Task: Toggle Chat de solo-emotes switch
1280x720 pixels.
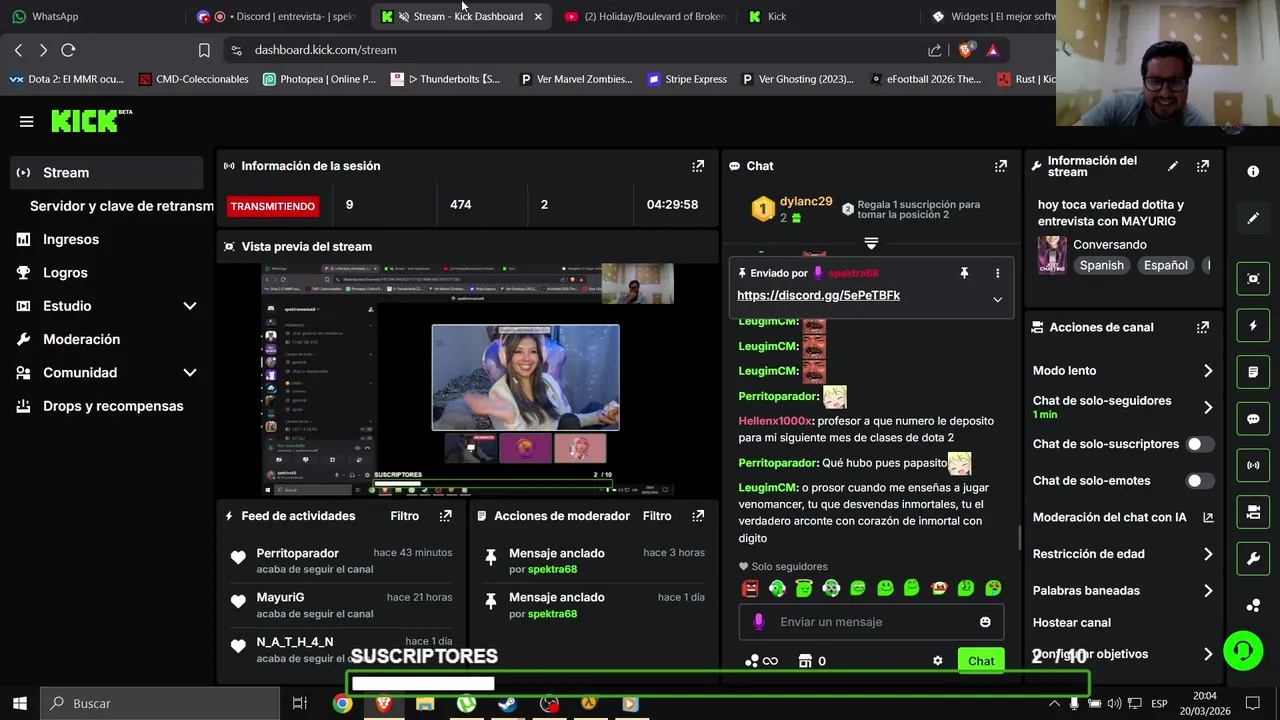Action: click(x=1200, y=481)
